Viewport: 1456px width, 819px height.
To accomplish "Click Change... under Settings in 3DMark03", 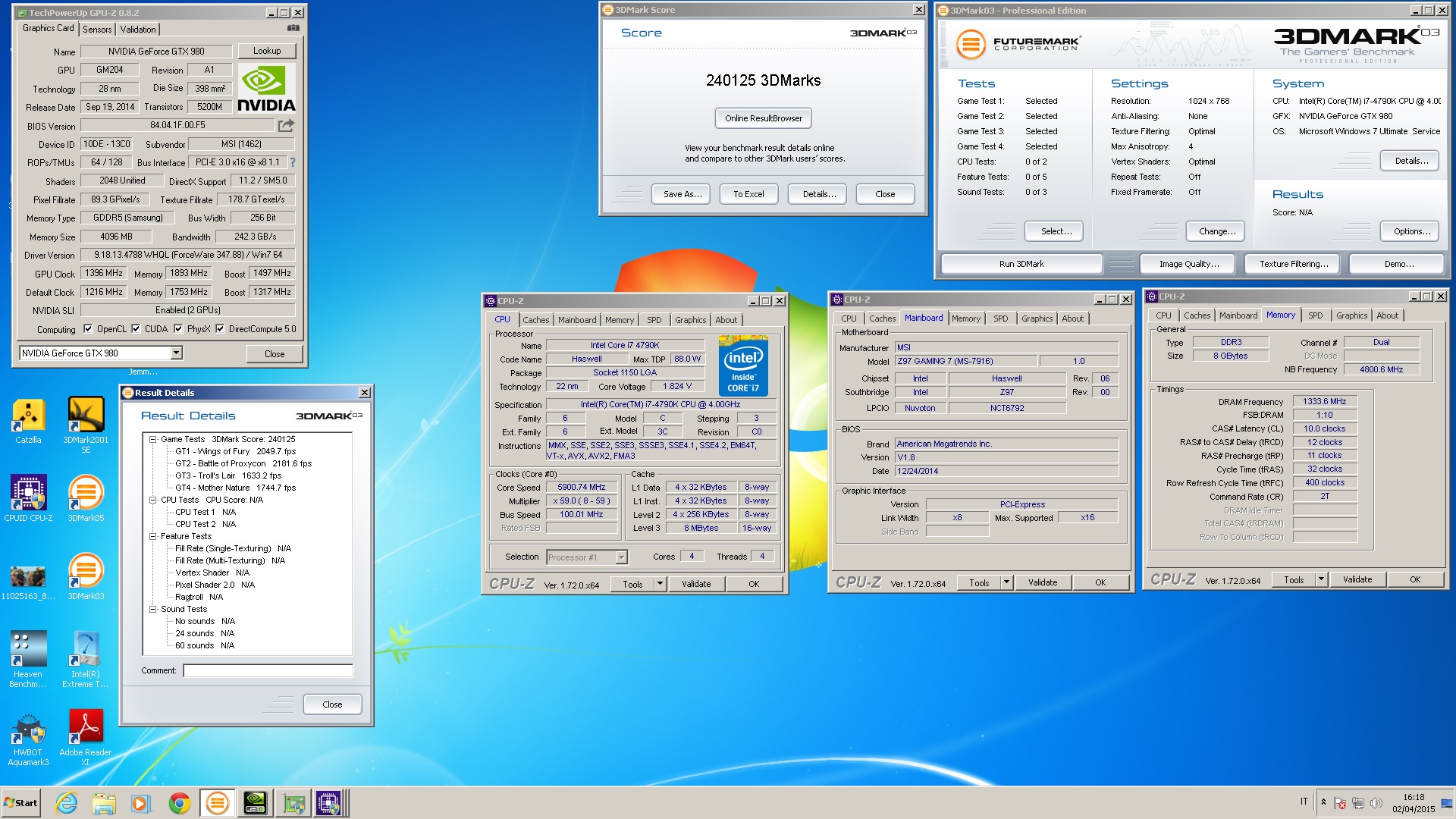I will tap(1216, 231).
